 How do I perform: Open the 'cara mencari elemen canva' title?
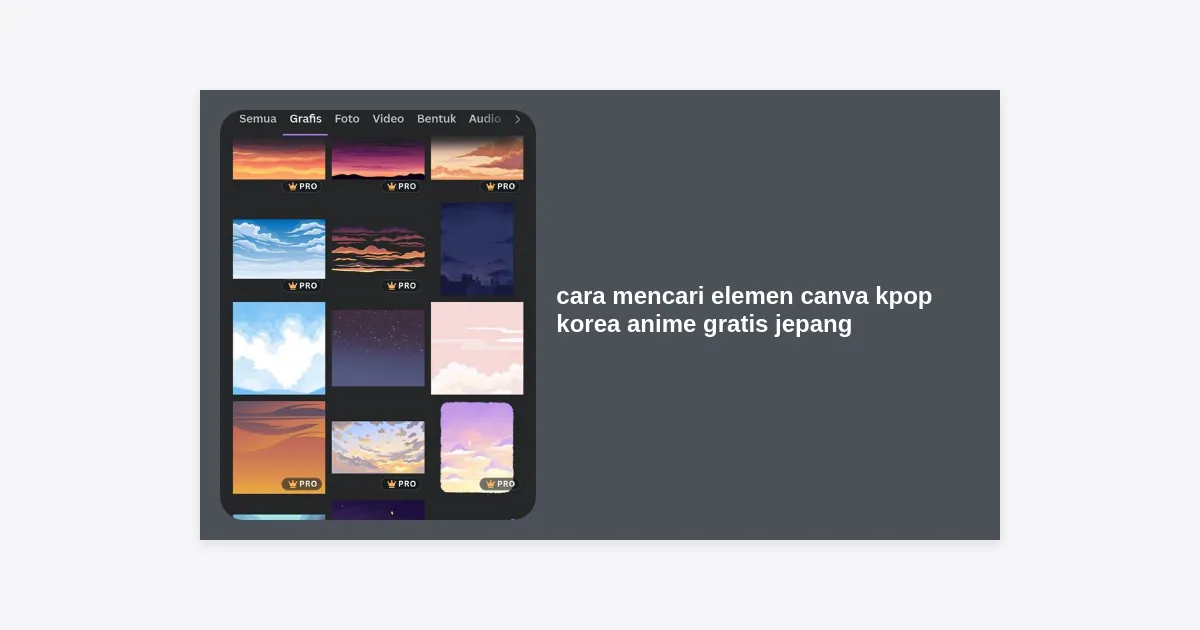pyautogui.click(x=744, y=311)
